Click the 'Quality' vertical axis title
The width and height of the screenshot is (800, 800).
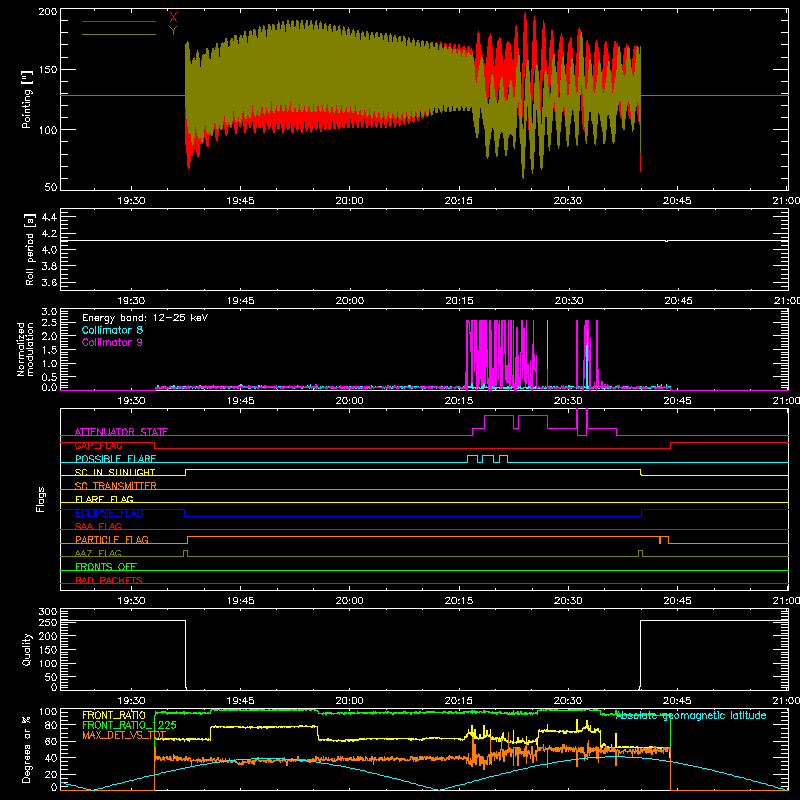(x=27, y=649)
